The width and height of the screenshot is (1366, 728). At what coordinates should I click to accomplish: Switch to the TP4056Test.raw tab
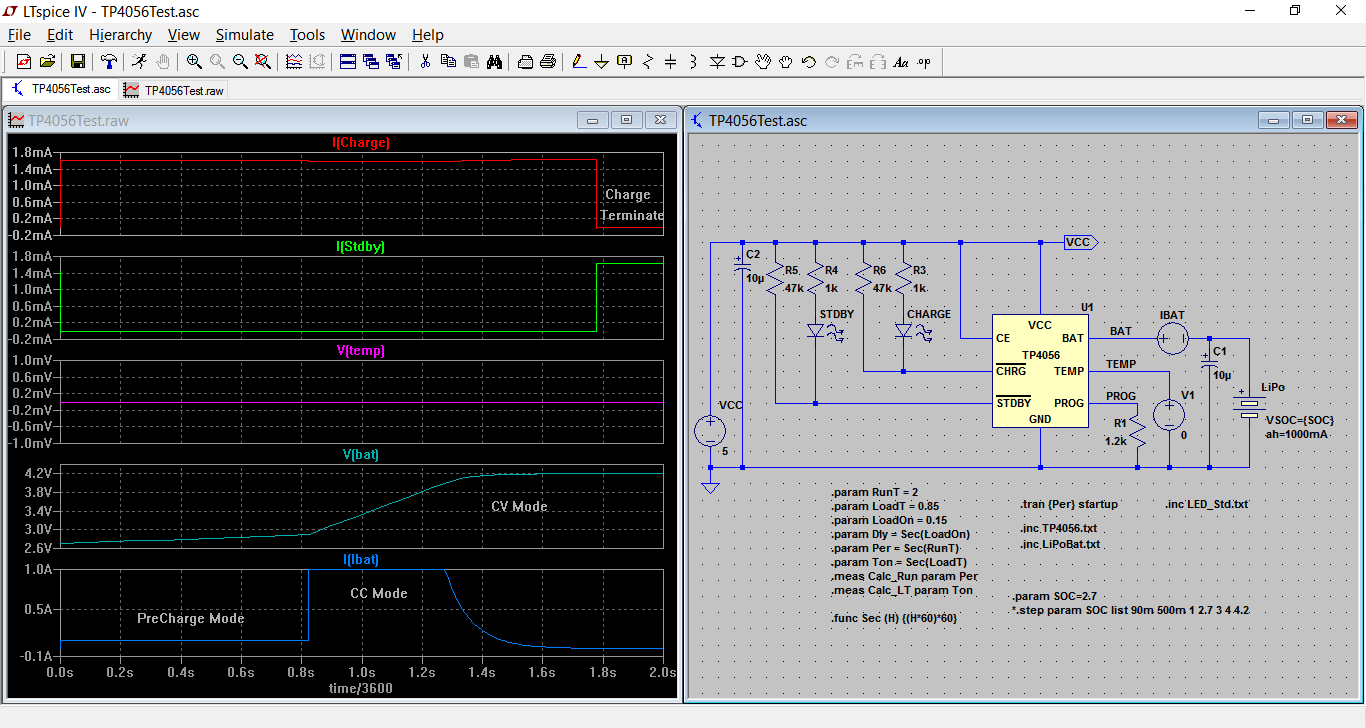174,90
